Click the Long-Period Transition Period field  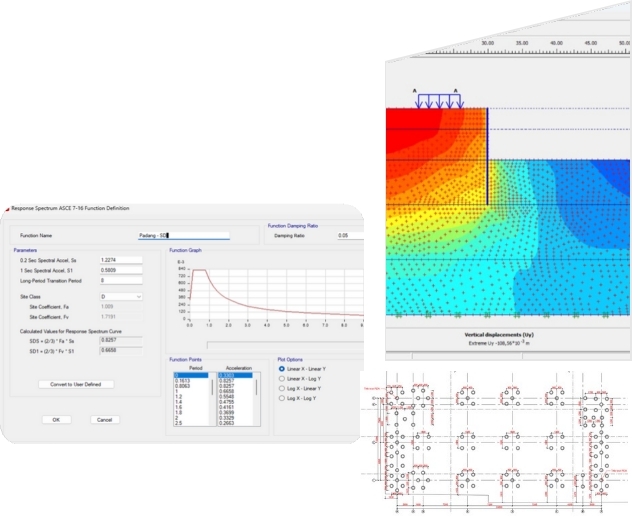pos(121,280)
